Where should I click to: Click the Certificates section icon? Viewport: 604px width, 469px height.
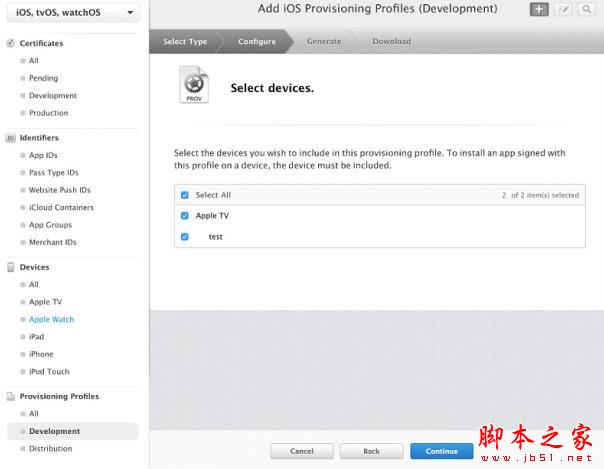point(11,43)
